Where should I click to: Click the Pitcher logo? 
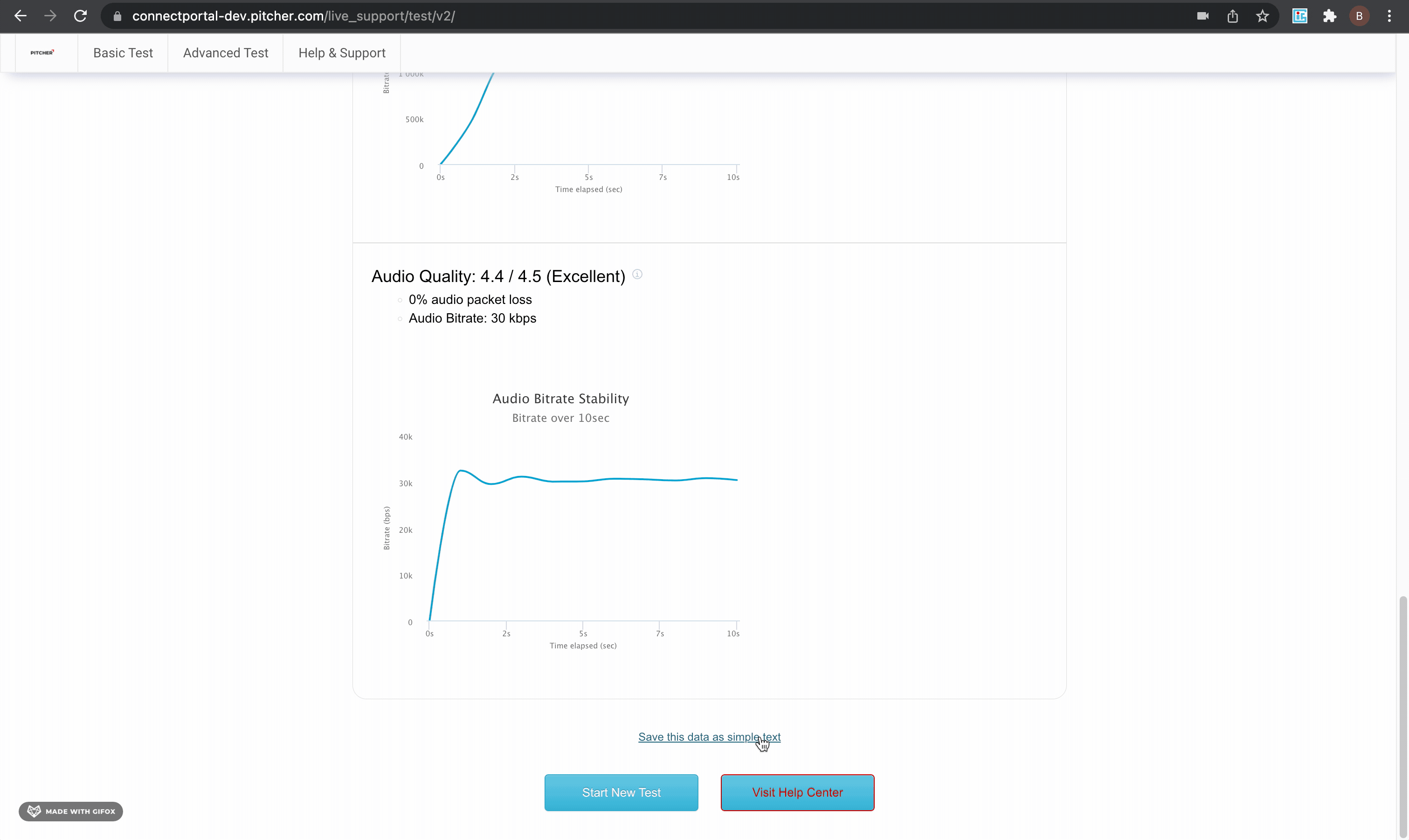[42, 53]
